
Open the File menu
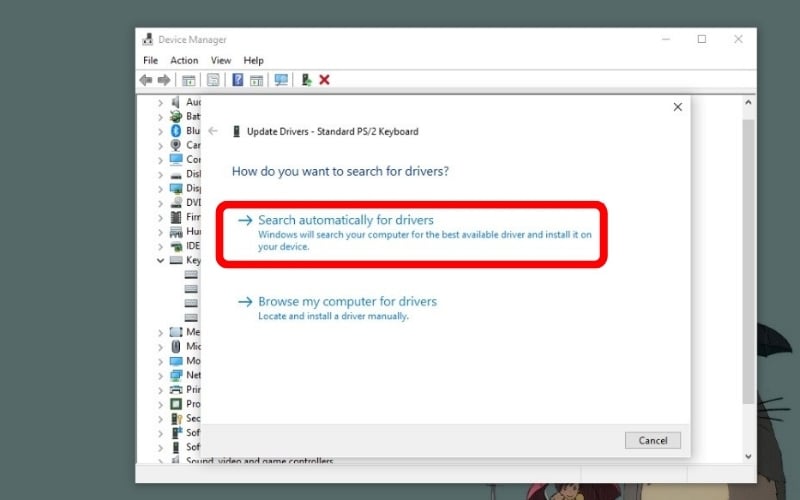coord(151,61)
